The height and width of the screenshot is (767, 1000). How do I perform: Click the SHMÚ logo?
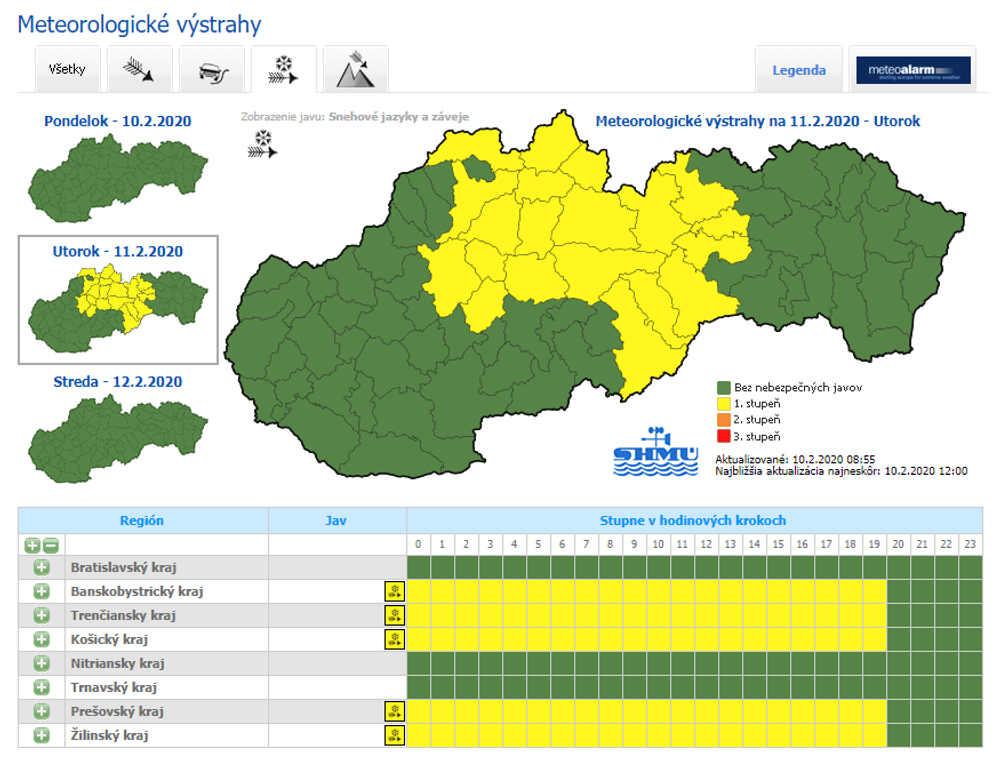click(656, 451)
